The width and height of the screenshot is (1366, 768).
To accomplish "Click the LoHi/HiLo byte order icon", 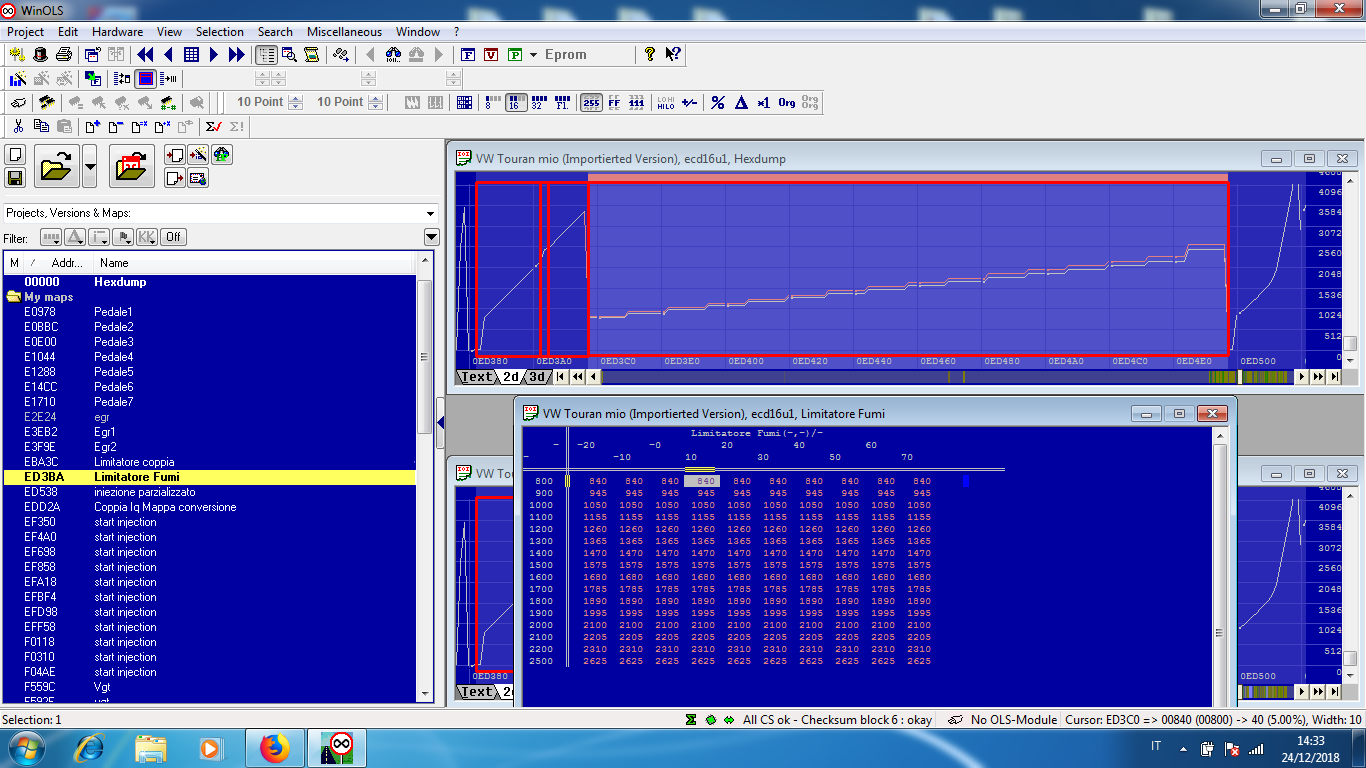I will [x=665, y=102].
